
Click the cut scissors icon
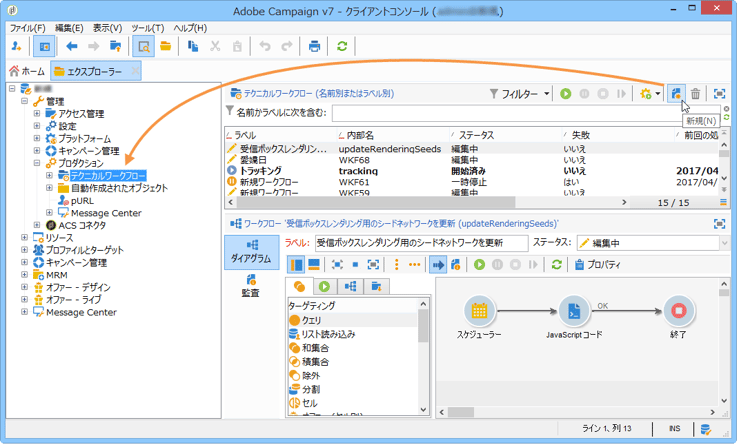215,46
